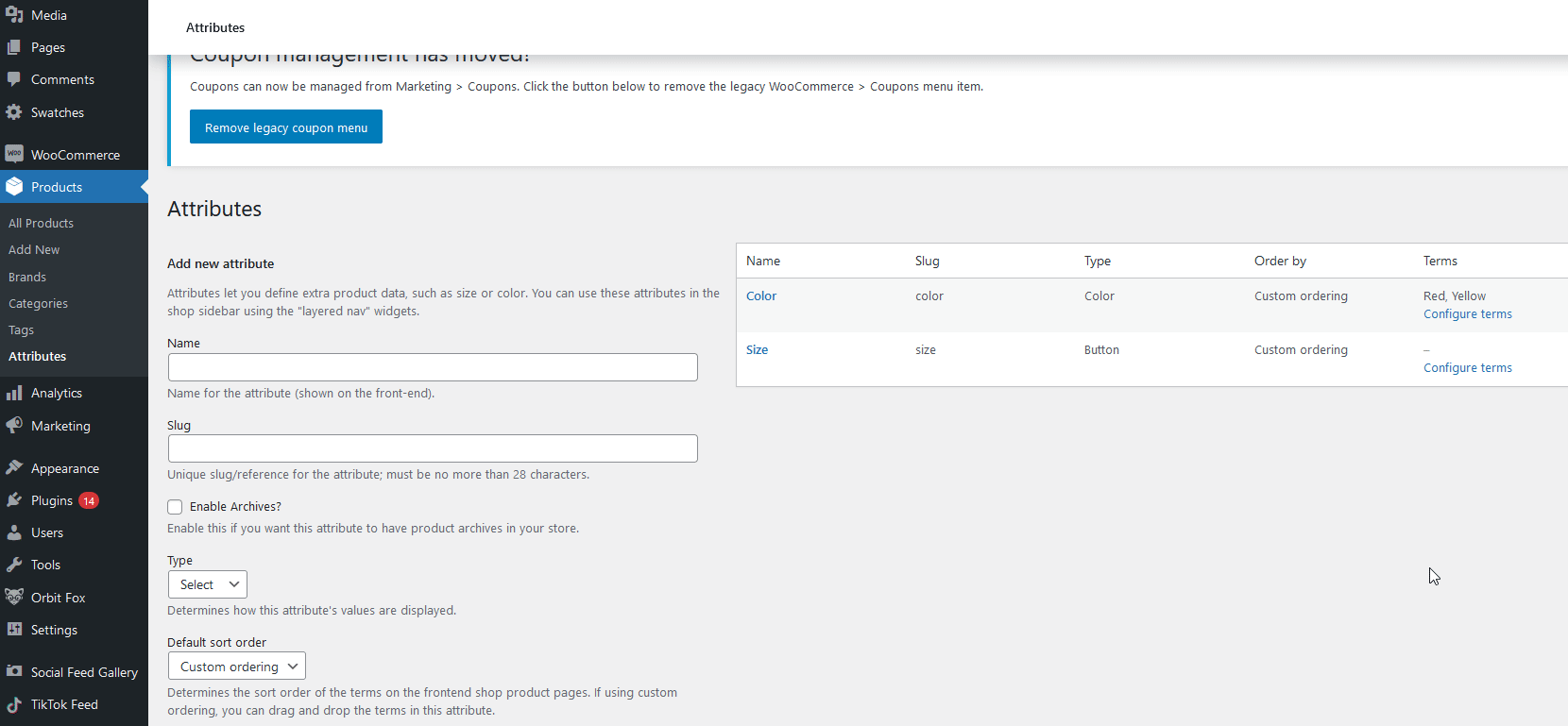Click the Tools wrench icon
Viewport: 1568px width, 726px height.
click(14, 565)
